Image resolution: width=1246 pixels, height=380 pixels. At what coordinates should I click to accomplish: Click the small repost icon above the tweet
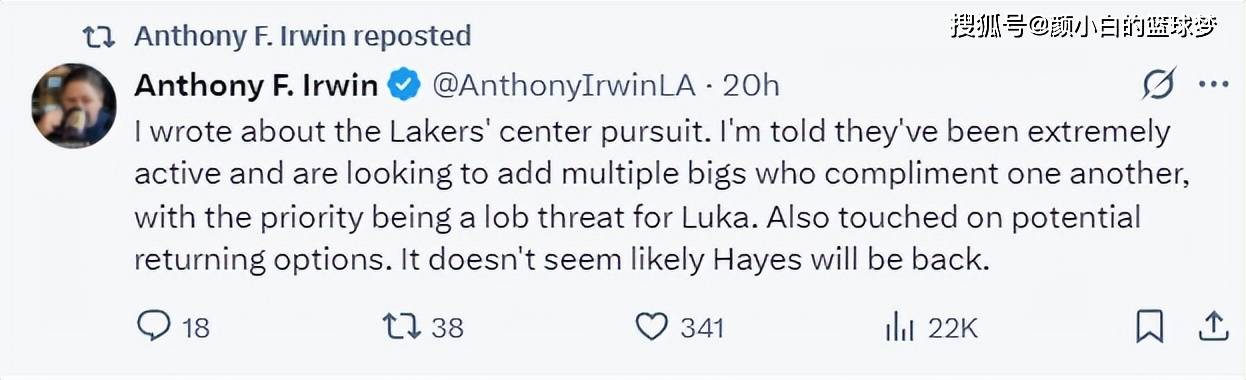(98, 36)
